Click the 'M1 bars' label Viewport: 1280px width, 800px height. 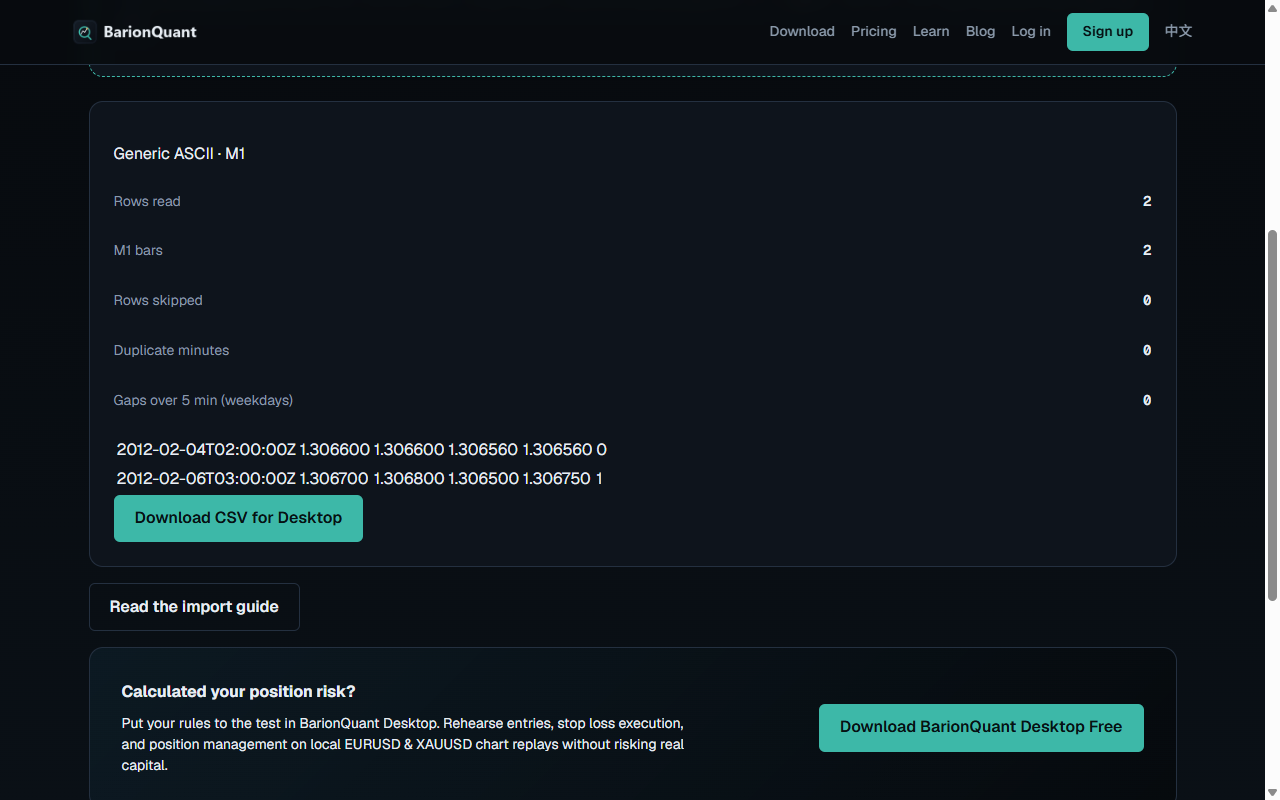point(138,251)
